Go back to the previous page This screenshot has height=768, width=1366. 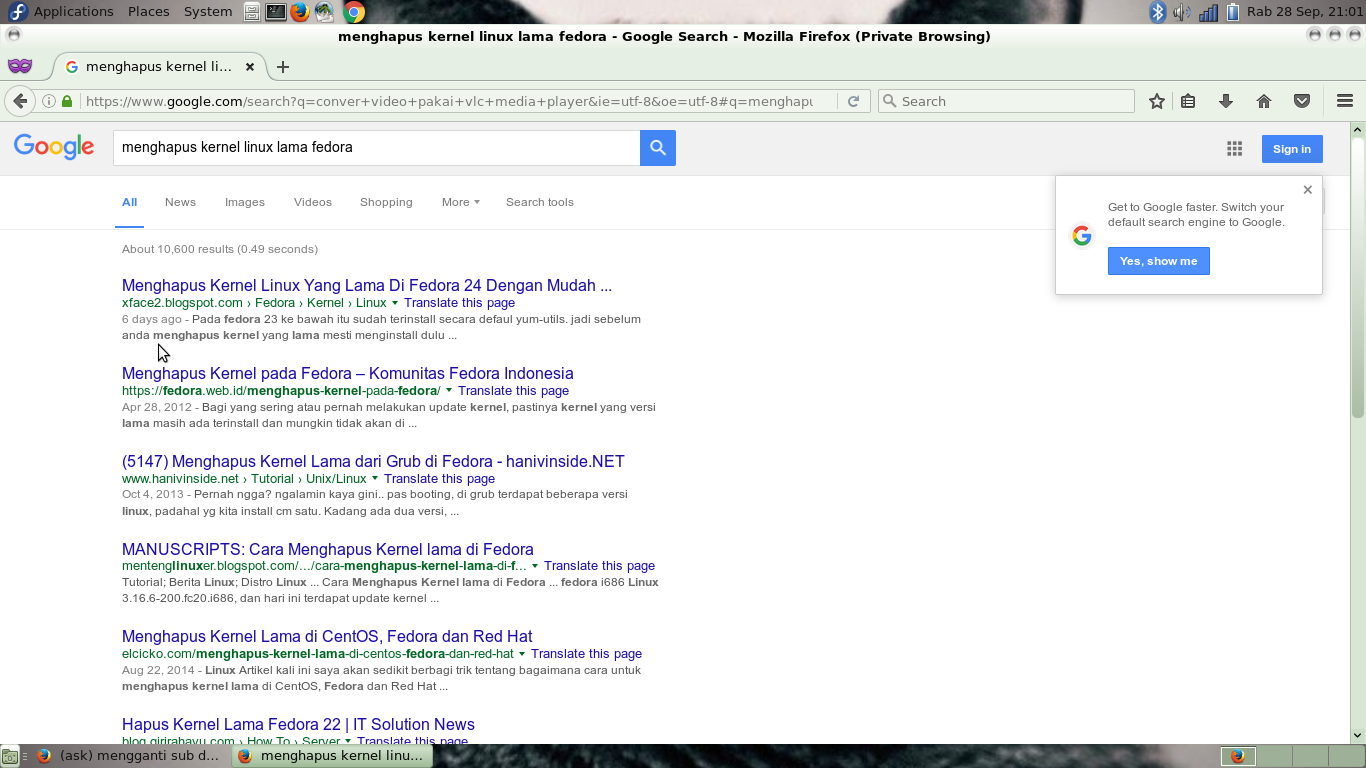20,101
